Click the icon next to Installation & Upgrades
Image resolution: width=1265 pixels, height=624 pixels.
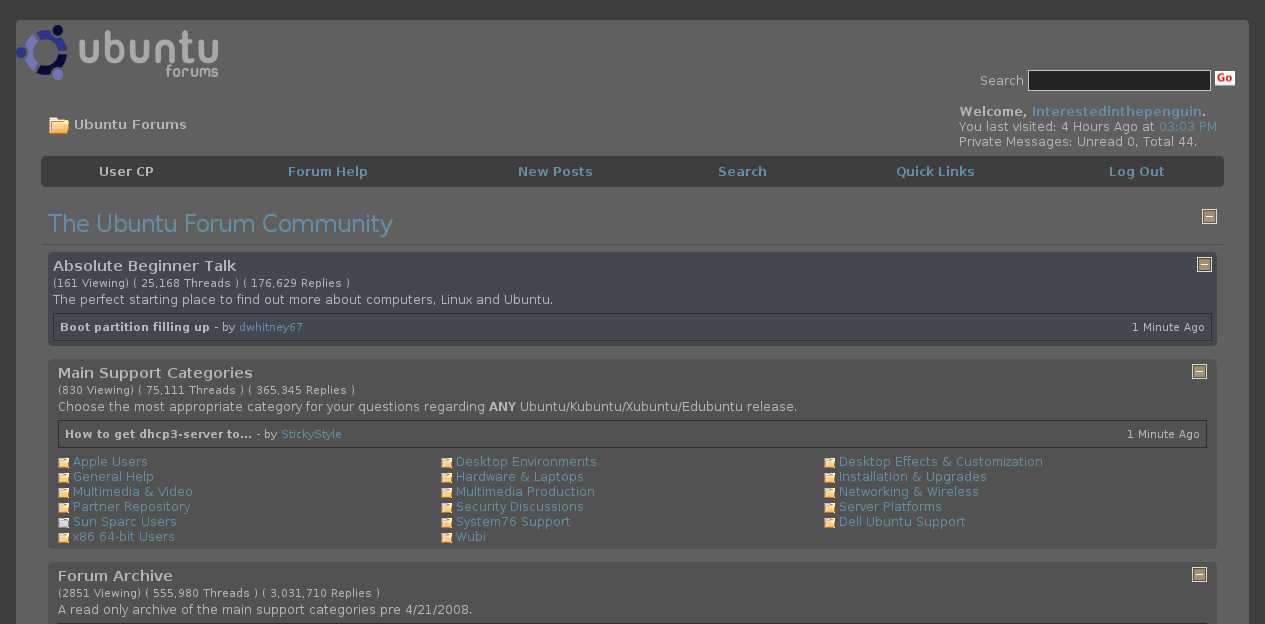tap(830, 478)
